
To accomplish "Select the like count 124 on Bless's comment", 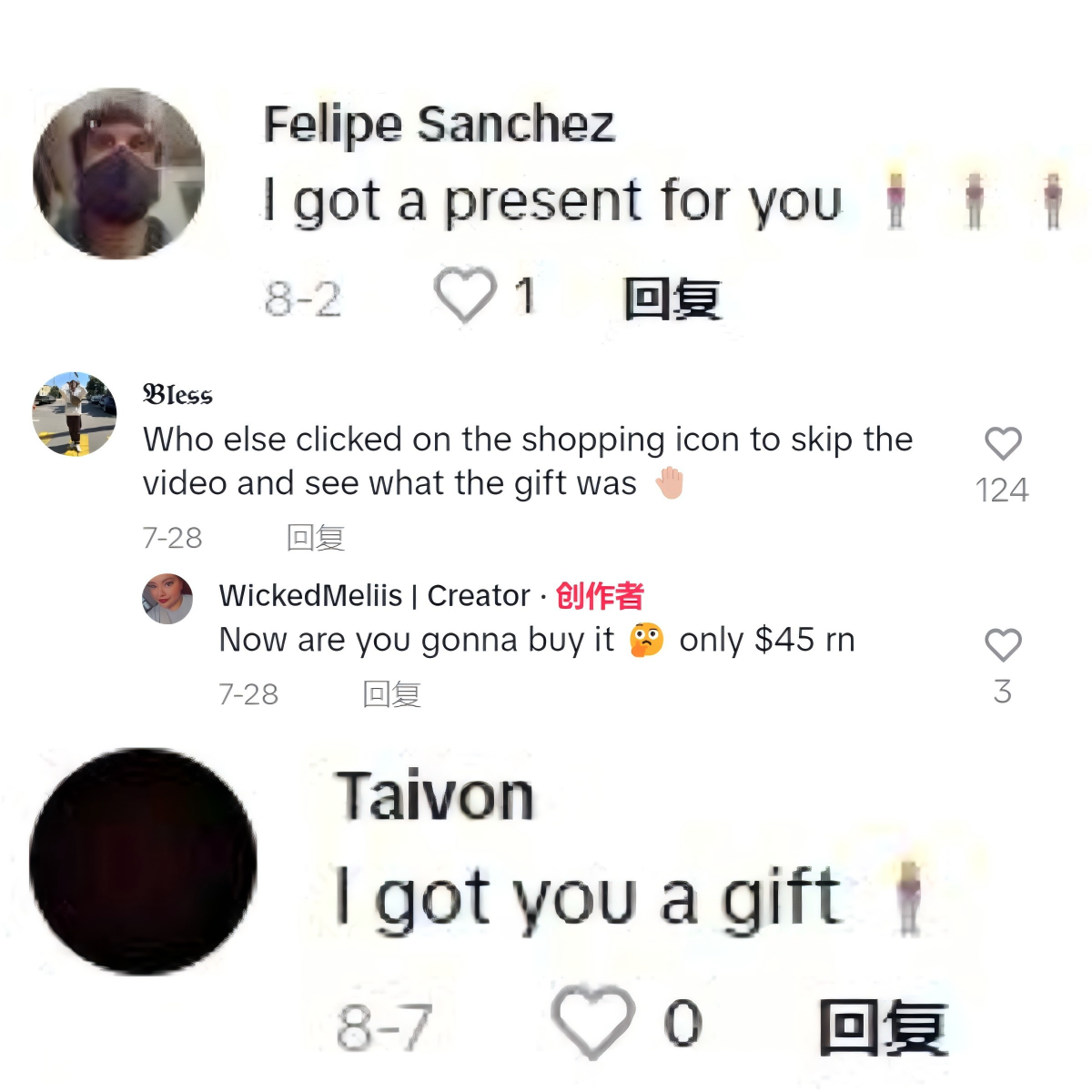I will 1003,490.
